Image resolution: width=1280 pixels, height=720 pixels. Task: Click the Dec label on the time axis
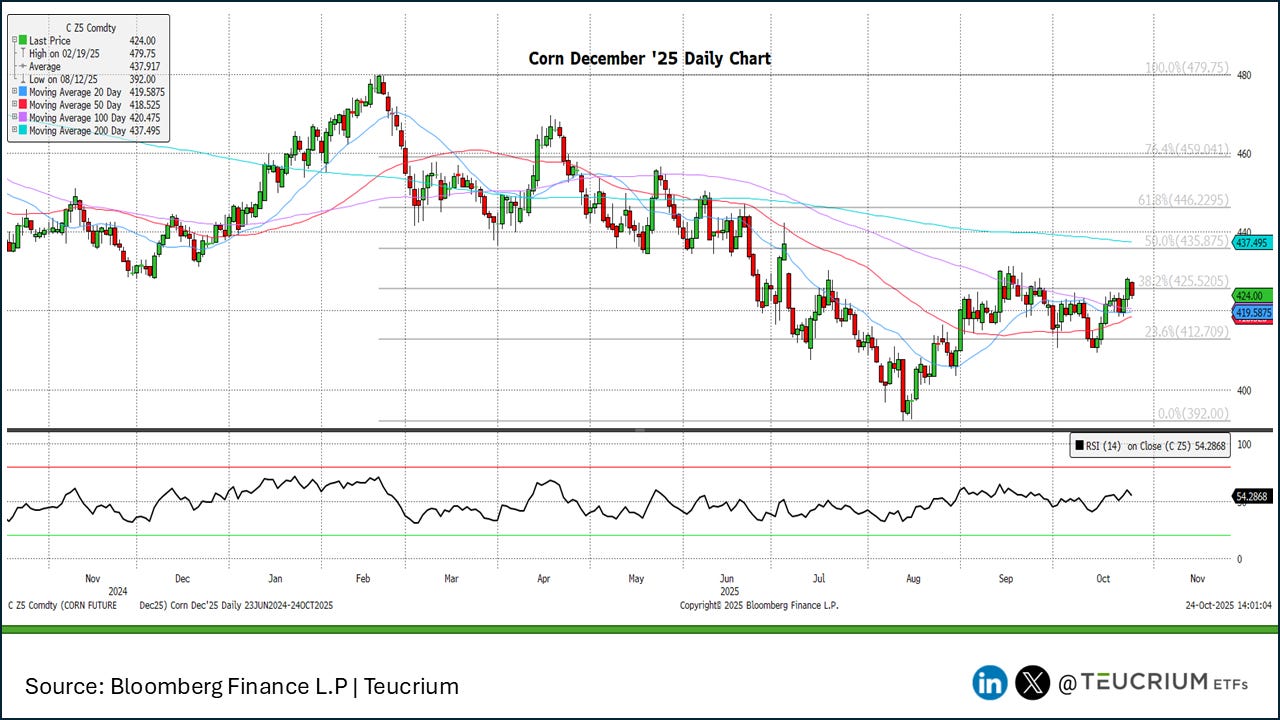point(183,579)
